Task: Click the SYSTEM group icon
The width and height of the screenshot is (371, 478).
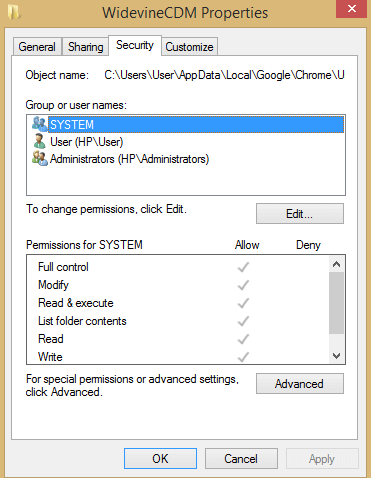Action: (40, 124)
